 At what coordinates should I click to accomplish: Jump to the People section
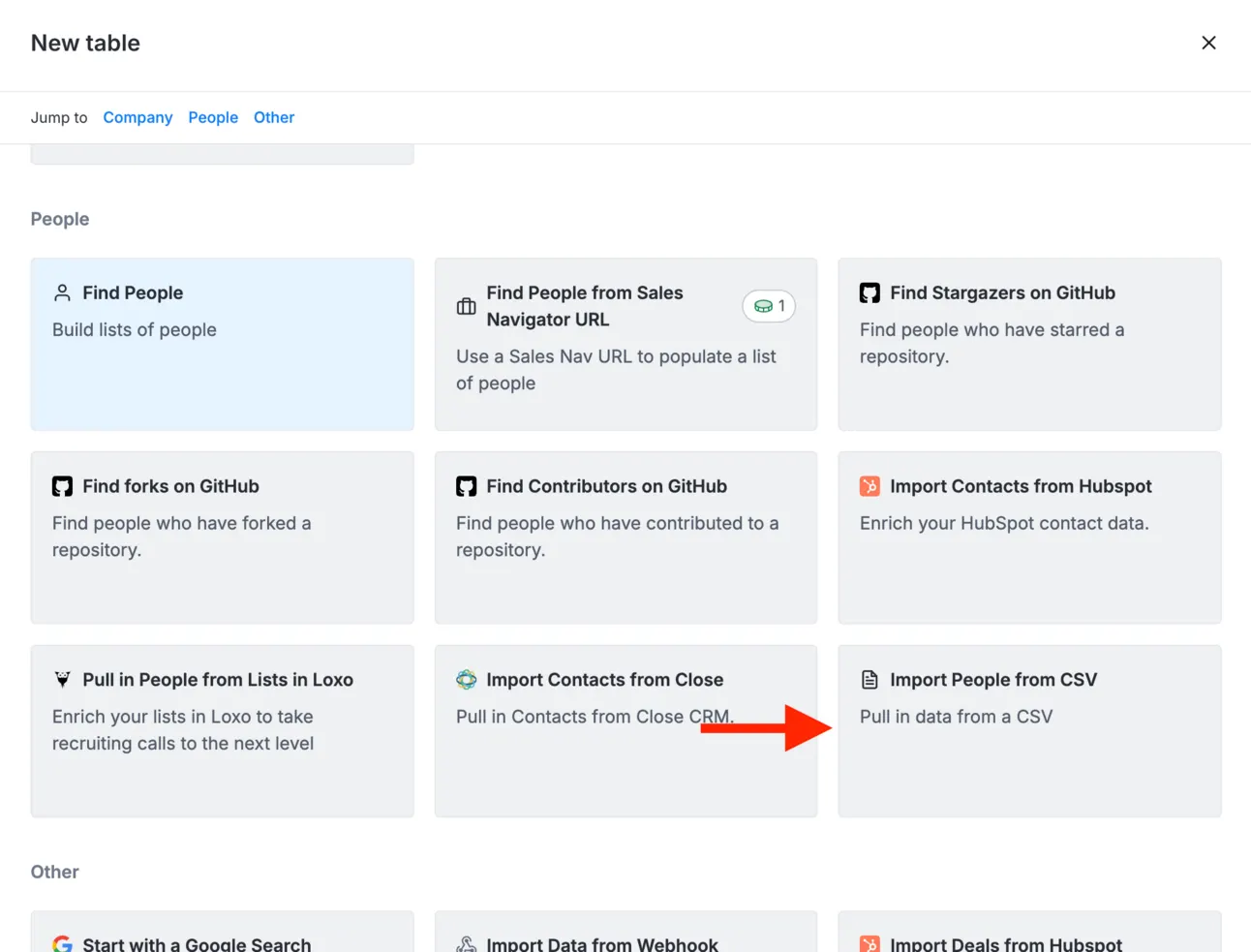[x=213, y=117]
